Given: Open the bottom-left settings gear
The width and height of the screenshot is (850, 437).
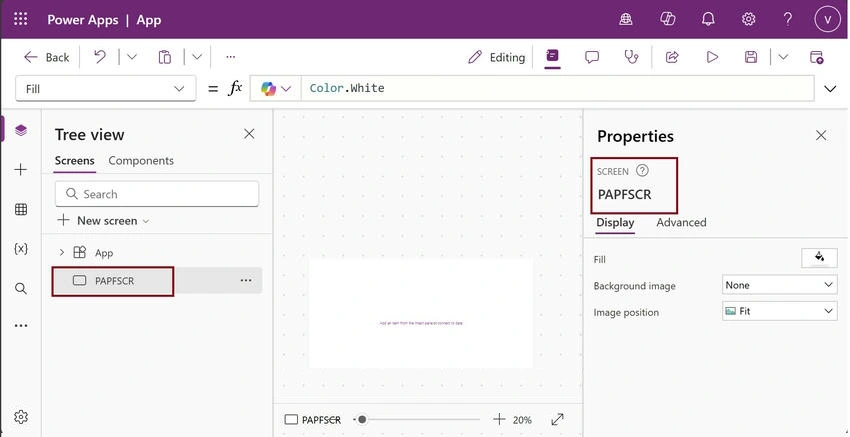Looking at the screenshot, I should coord(21,417).
